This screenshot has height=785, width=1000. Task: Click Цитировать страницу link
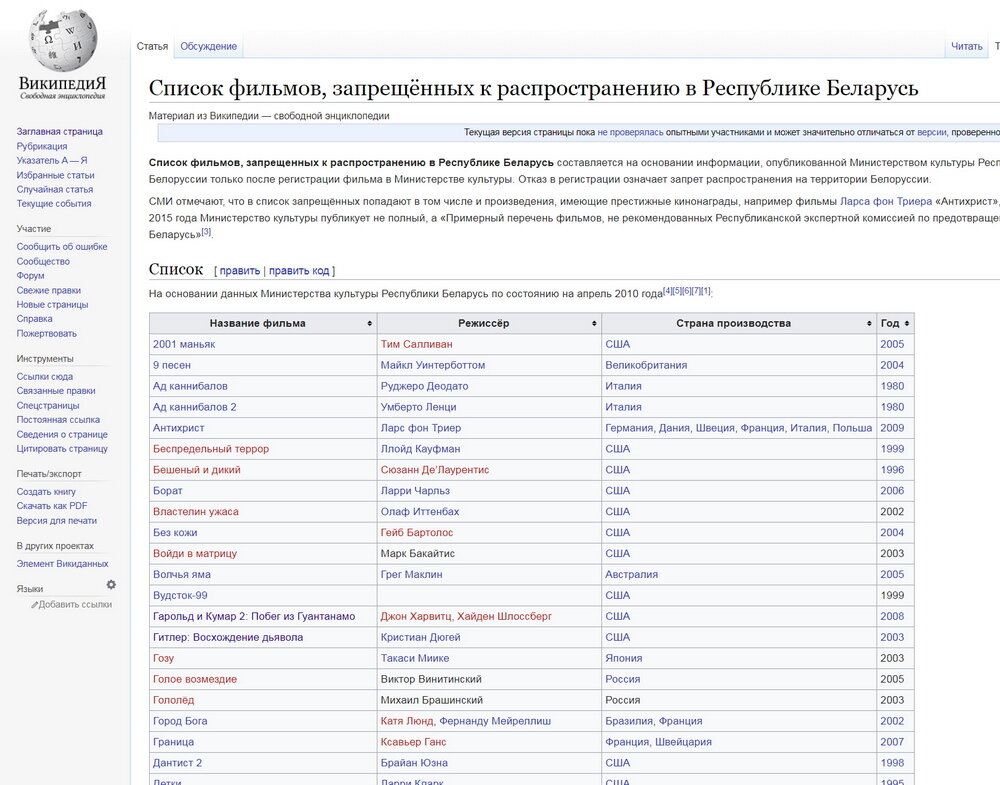point(62,448)
